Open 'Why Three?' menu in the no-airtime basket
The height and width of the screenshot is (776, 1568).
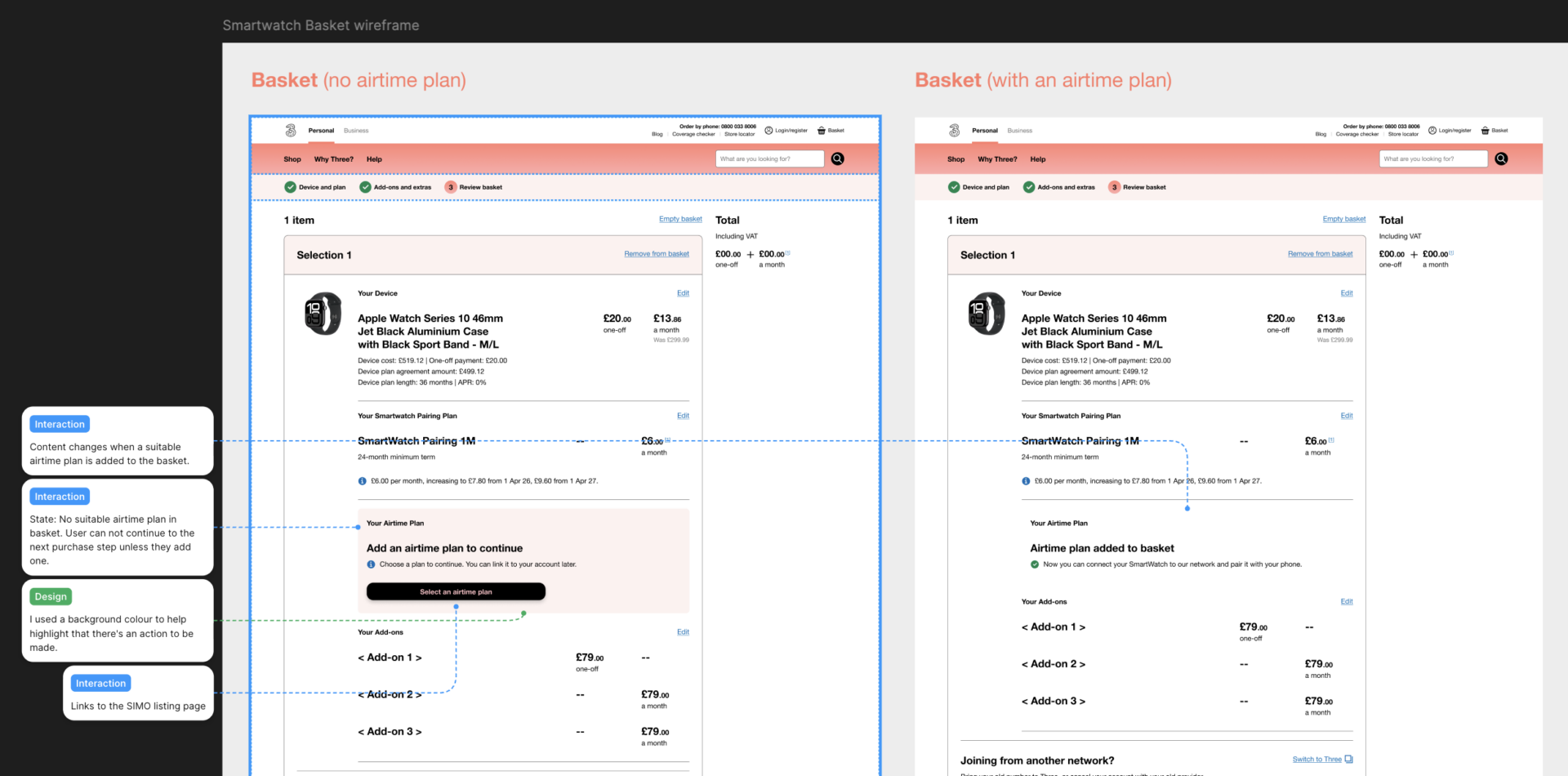333,159
